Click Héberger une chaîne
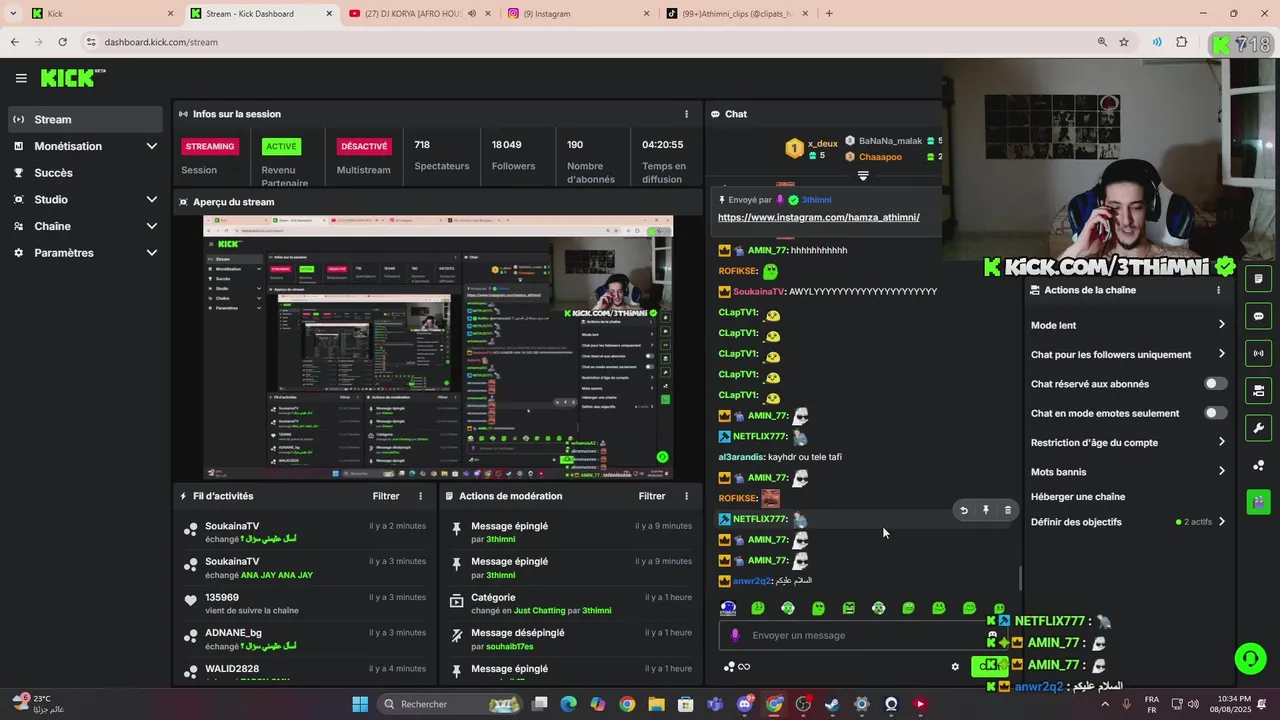This screenshot has width=1280, height=720. pyautogui.click(x=1078, y=497)
